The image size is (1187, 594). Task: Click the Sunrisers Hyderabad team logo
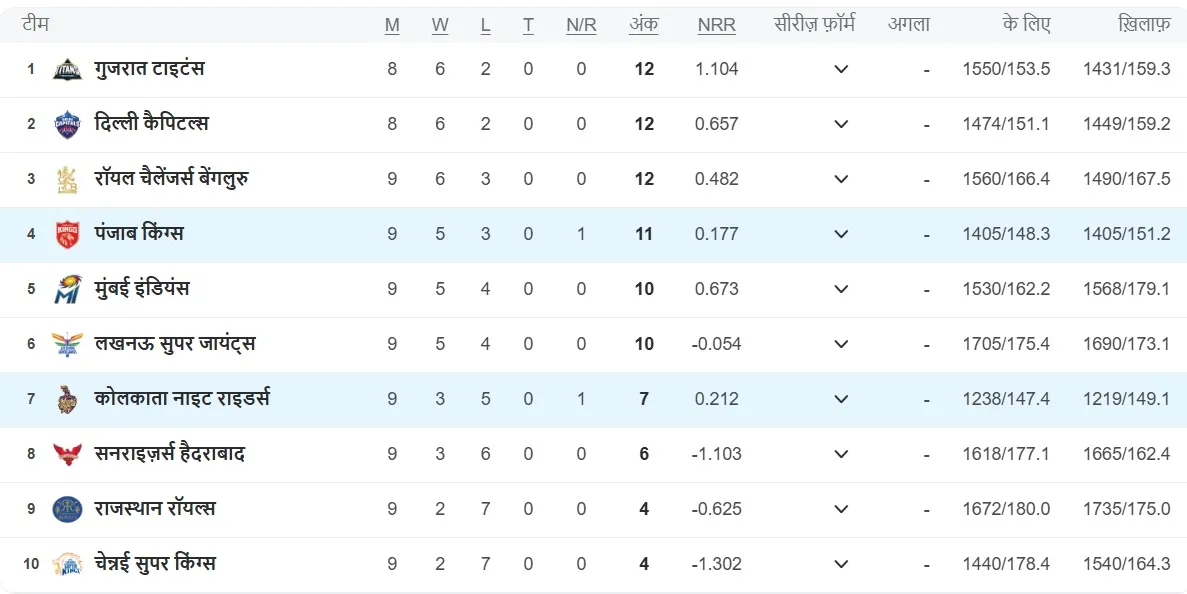pyautogui.click(x=67, y=454)
